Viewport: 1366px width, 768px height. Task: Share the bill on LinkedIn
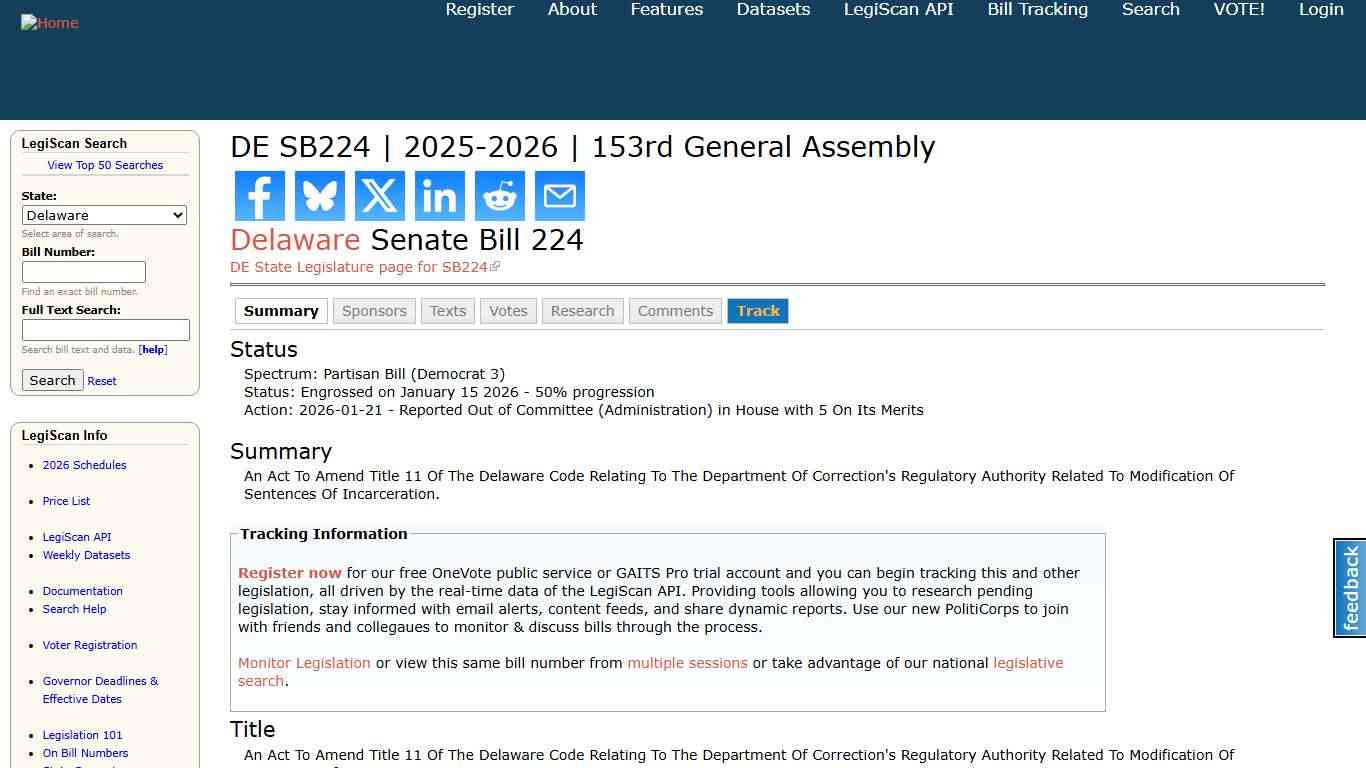tap(439, 196)
